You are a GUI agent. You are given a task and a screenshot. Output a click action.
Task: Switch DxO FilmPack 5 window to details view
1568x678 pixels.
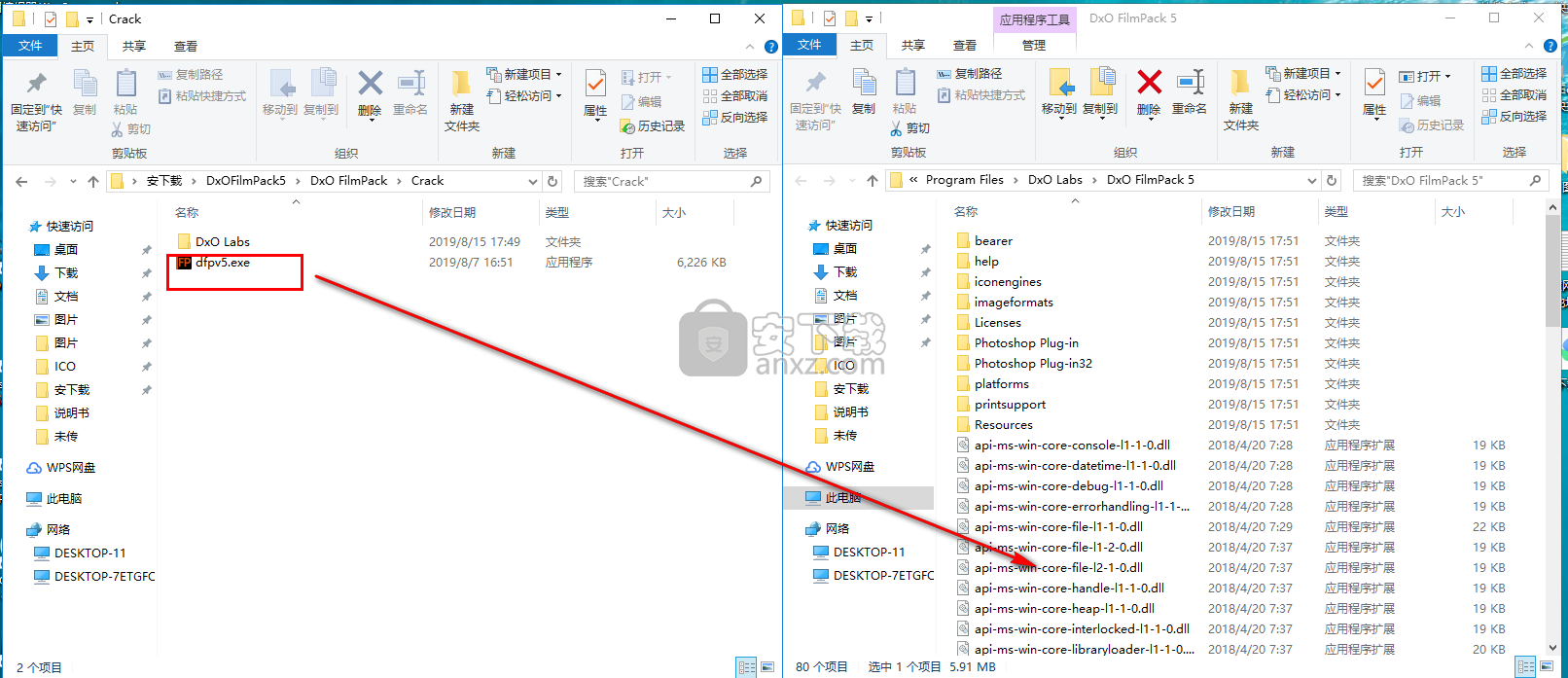1525,667
